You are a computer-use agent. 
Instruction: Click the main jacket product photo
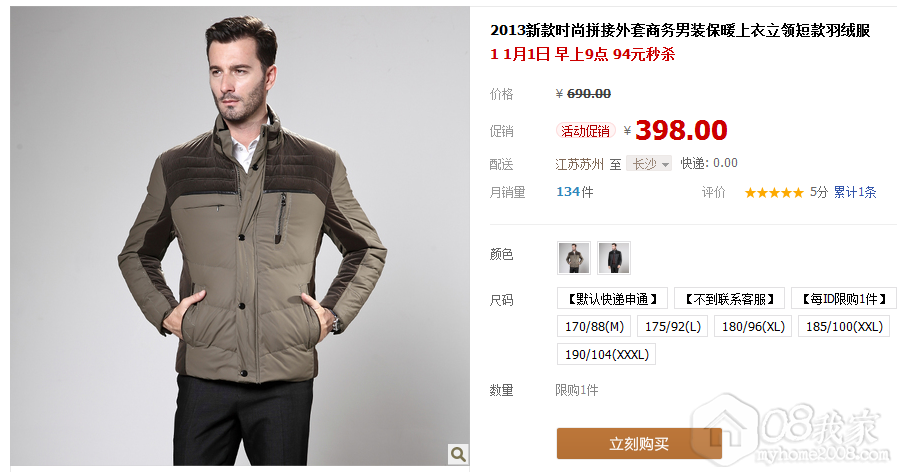coord(240,236)
